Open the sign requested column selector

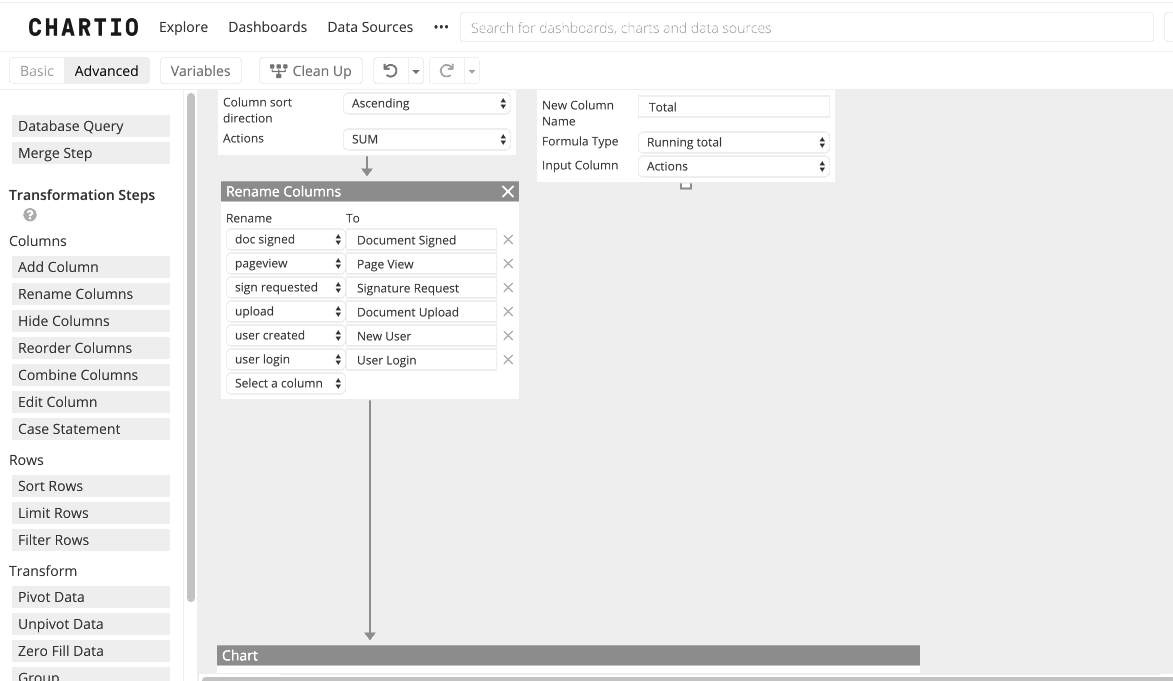[x=285, y=287]
